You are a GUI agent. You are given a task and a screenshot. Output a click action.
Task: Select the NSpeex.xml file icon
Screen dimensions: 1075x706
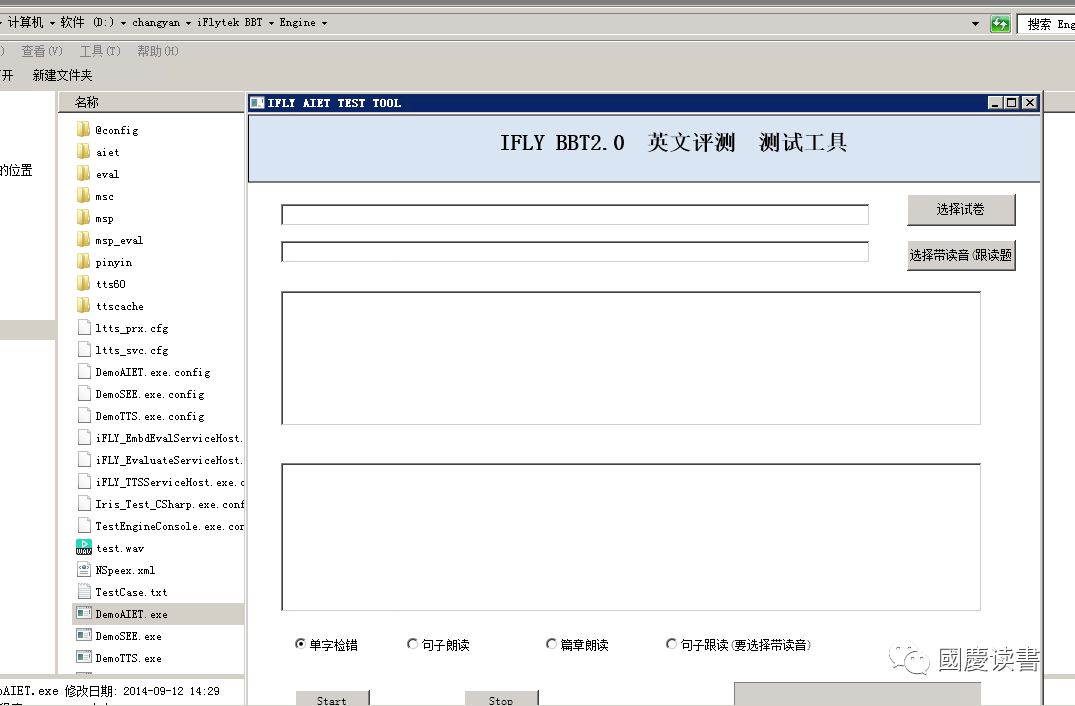tap(84, 570)
